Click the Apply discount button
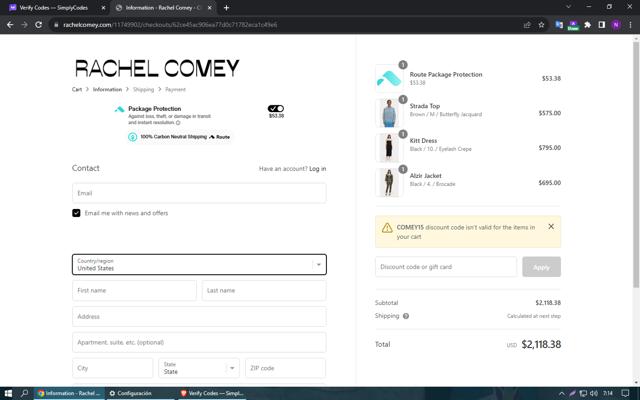 [541, 267]
